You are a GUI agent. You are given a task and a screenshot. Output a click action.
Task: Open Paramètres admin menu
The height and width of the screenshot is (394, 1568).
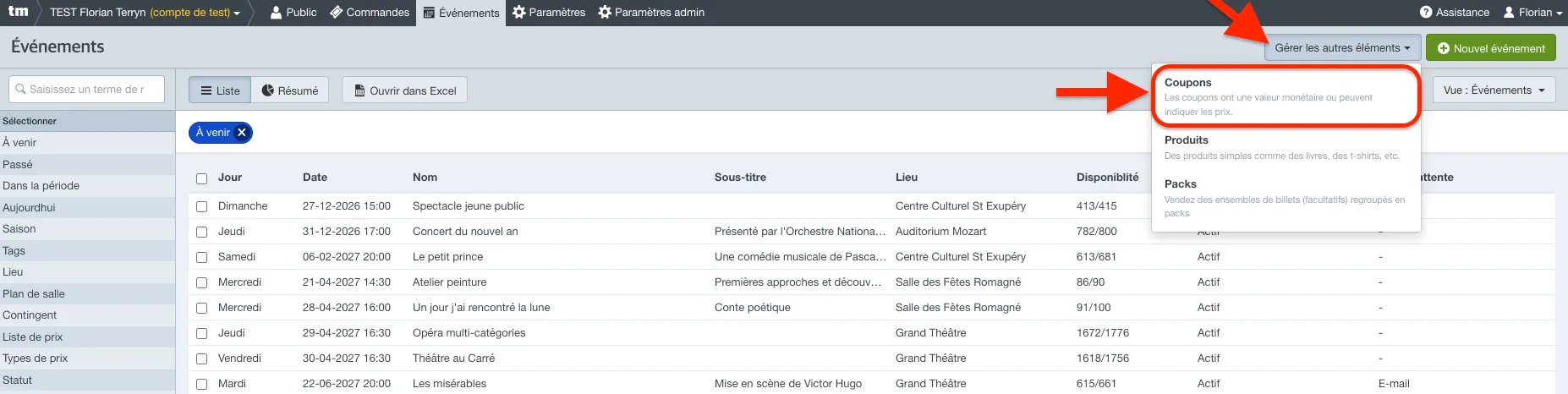point(651,13)
